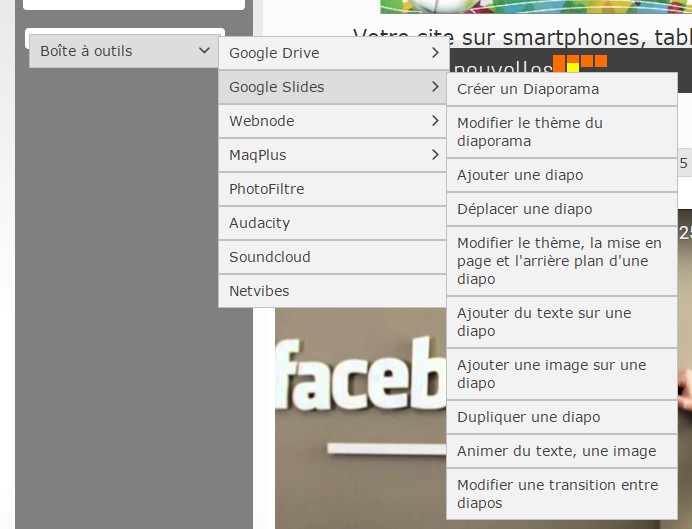Select Ajouter une image sur une diapo
Image resolution: width=692 pixels, height=529 pixels.
tap(562, 374)
